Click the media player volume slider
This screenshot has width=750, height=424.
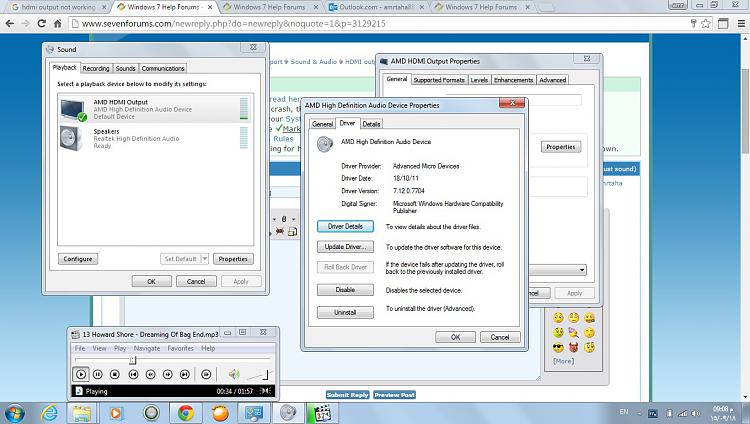pos(260,375)
